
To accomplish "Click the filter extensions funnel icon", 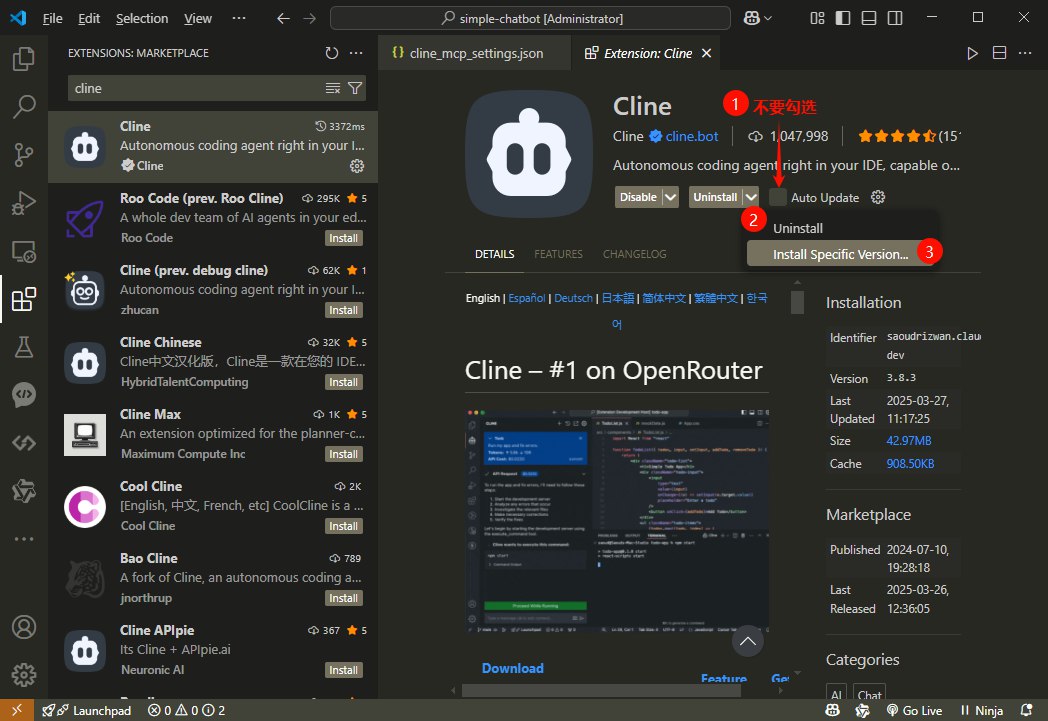I will [355, 88].
